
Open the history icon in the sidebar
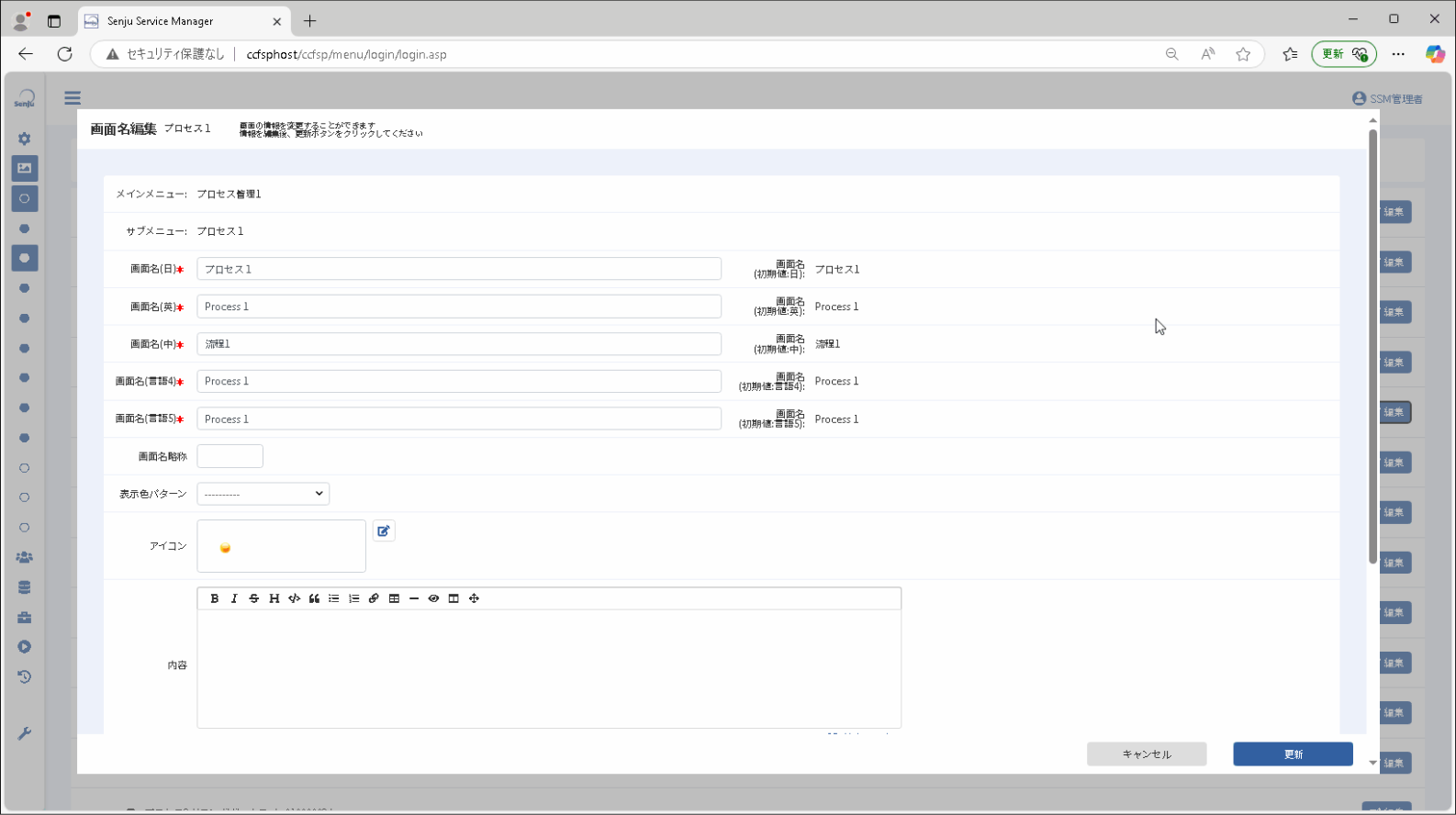[x=25, y=676]
